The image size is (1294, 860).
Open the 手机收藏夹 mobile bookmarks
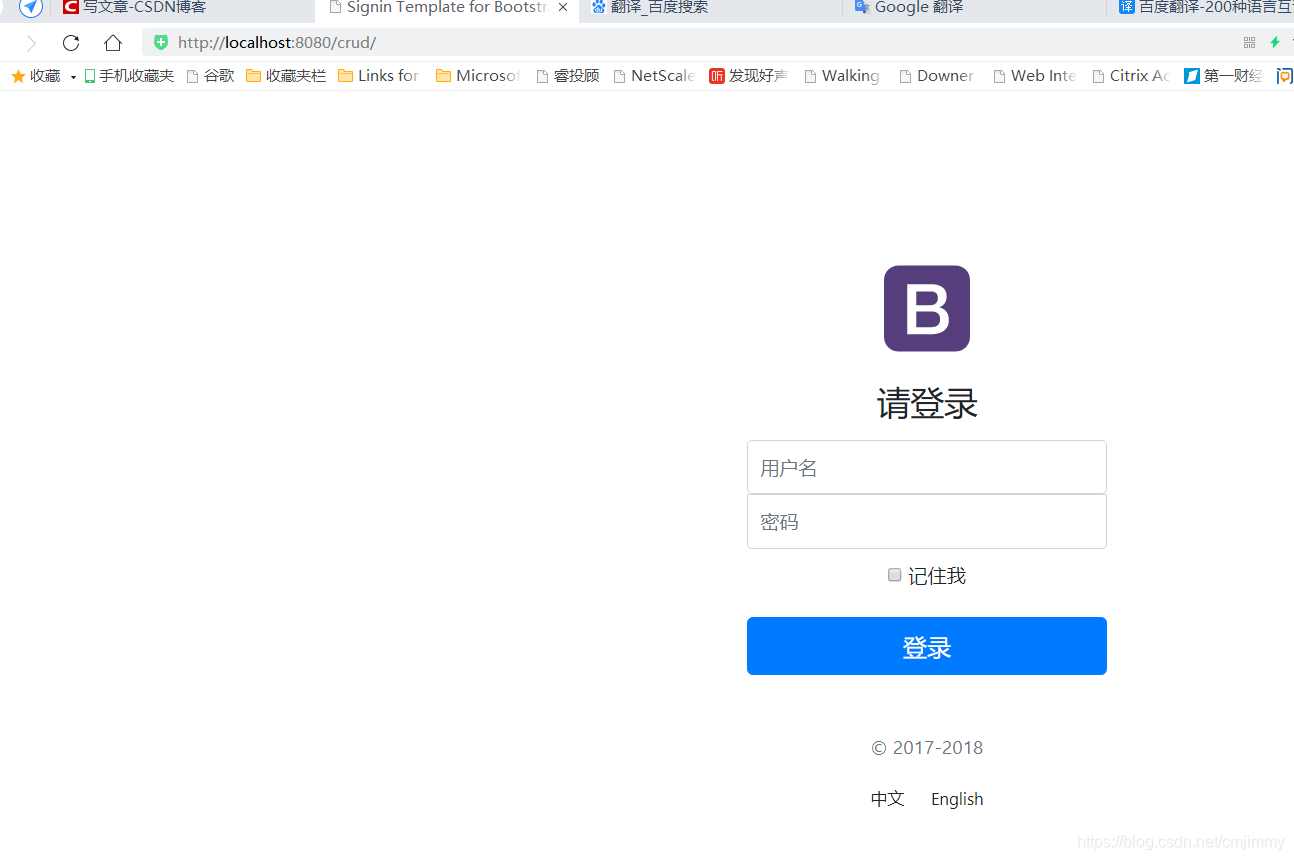[129, 76]
